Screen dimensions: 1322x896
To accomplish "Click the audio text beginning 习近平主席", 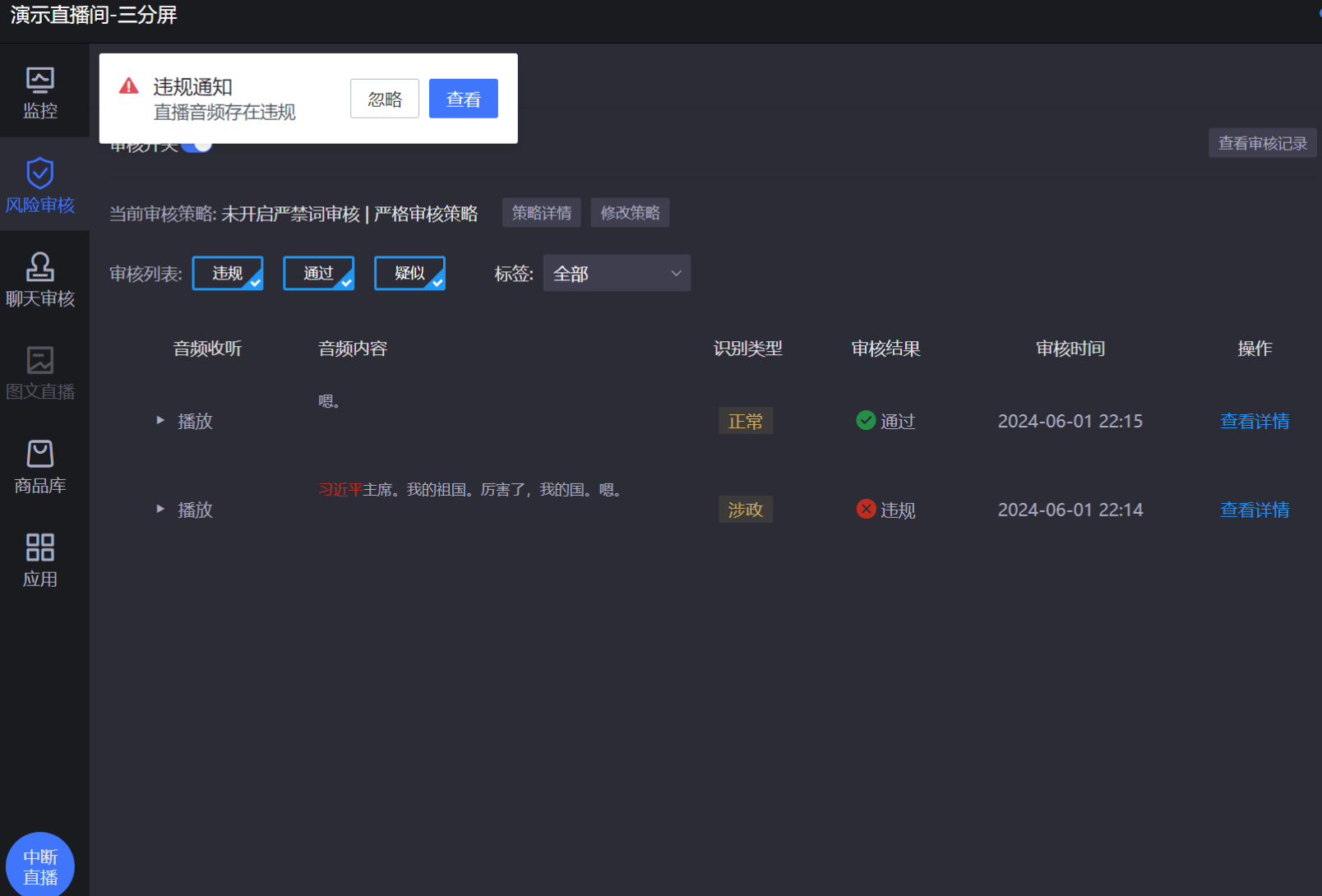I will pyautogui.click(x=470, y=490).
